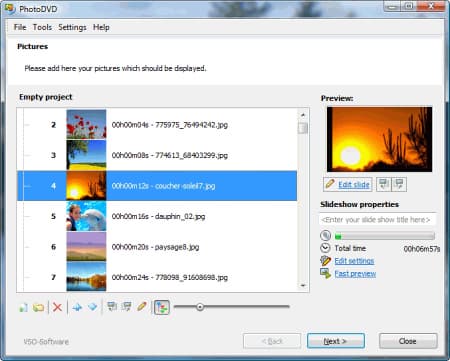Open the File menu
Viewport: 450px width, 361px height.
(x=20, y=27)
